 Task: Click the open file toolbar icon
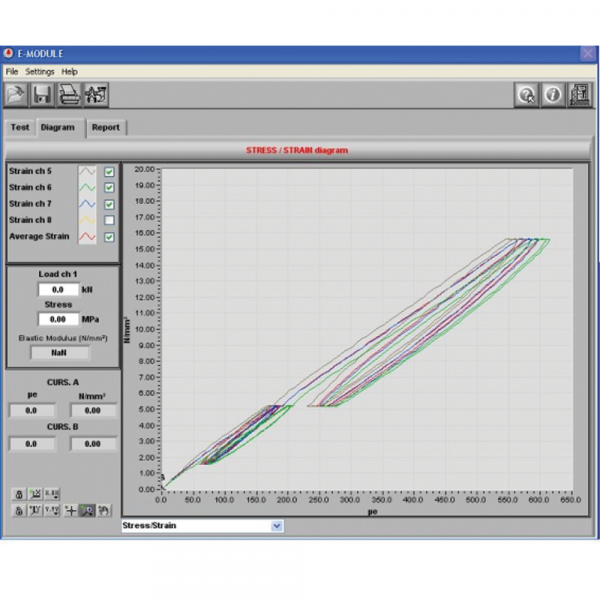click(x=17, y=95)
